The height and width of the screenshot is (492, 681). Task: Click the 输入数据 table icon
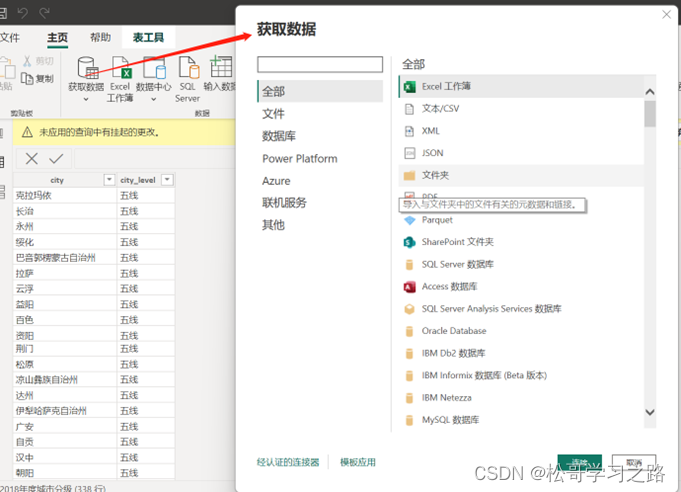coord(221,67)
